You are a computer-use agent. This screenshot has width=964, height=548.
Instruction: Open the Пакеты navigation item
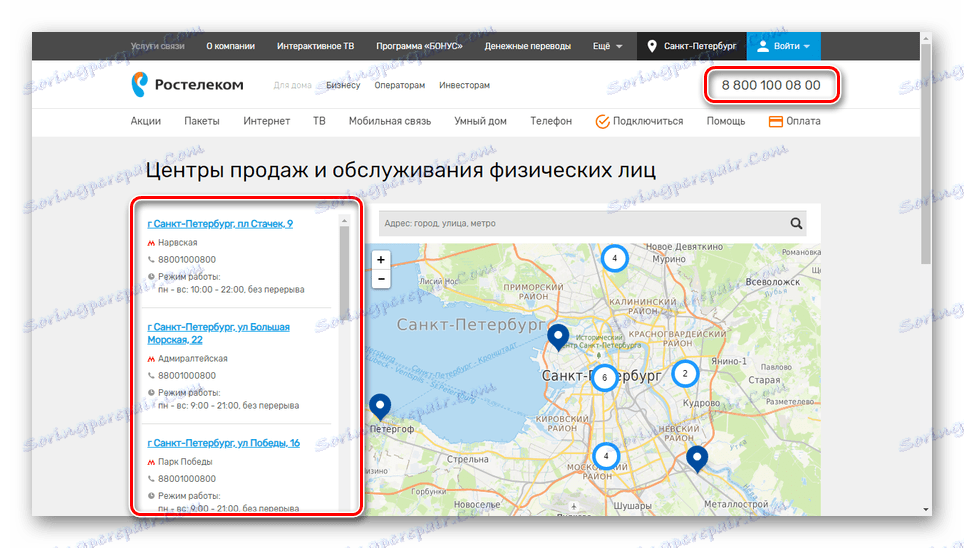click(202, 121)
